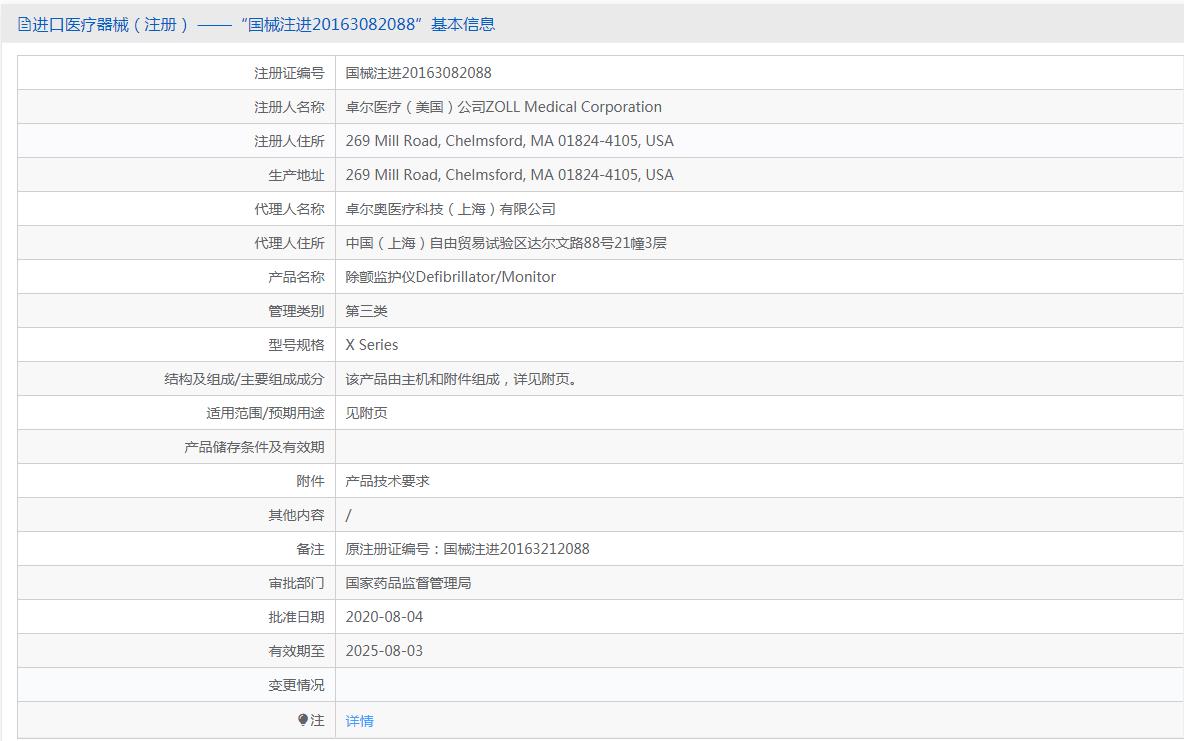Click the 结构及组成/主要组成成分 row label

(245, 379)
